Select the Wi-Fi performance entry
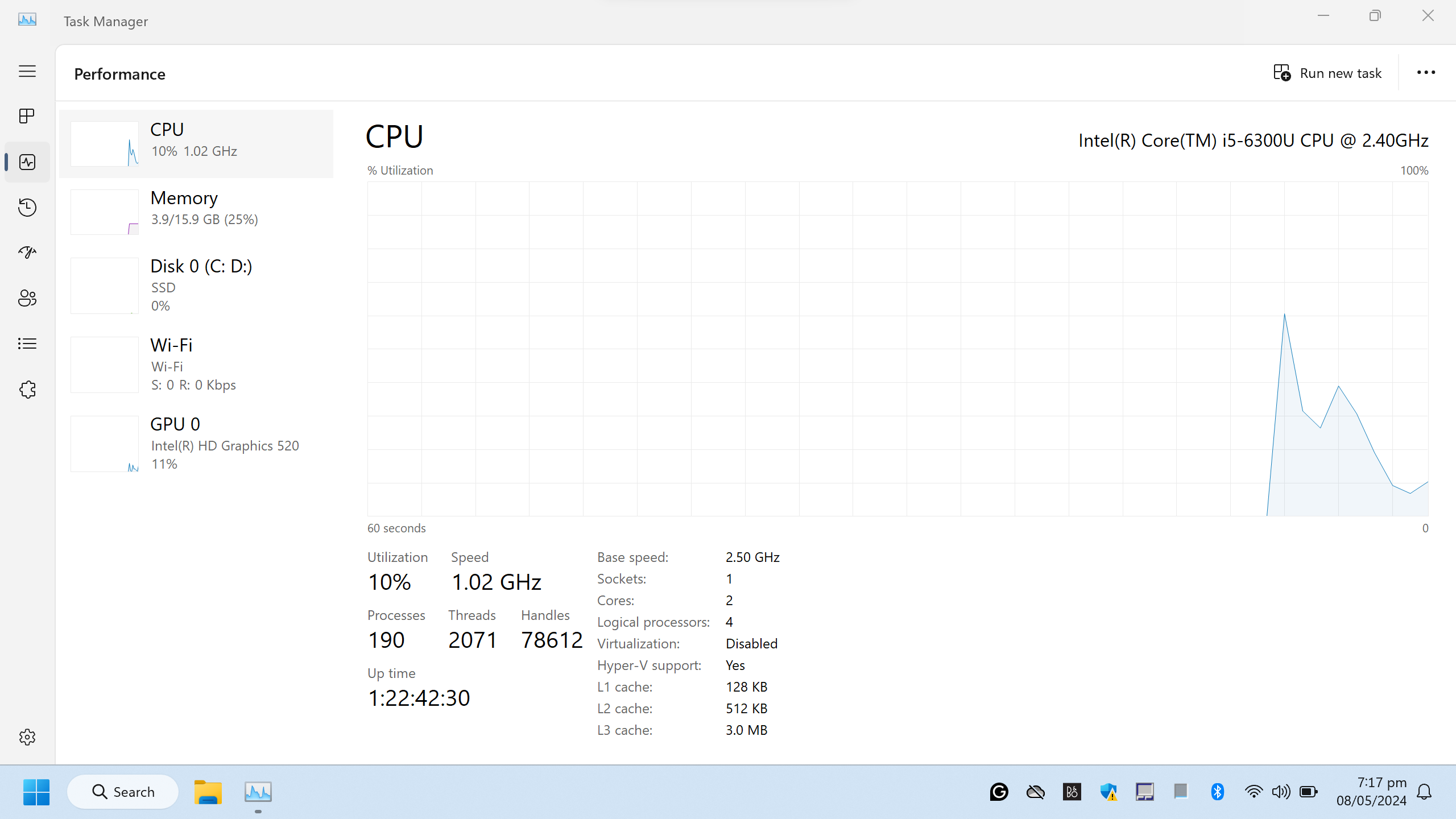Screen dimensions: 1456x819 (196, 365)
